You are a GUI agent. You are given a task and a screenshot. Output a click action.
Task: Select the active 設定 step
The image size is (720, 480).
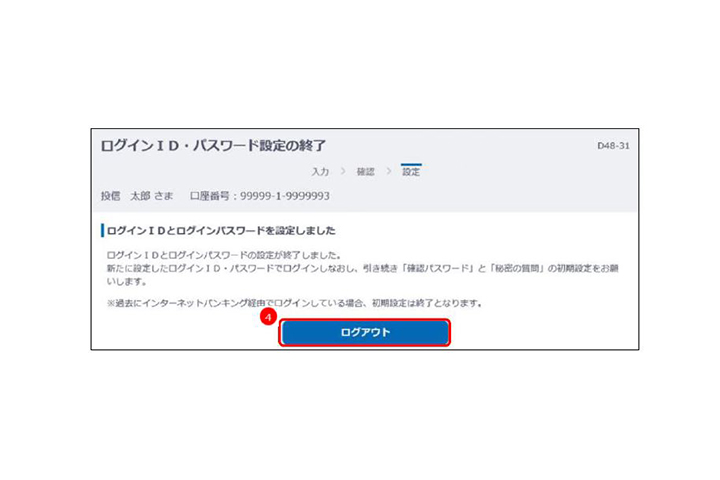411,172
